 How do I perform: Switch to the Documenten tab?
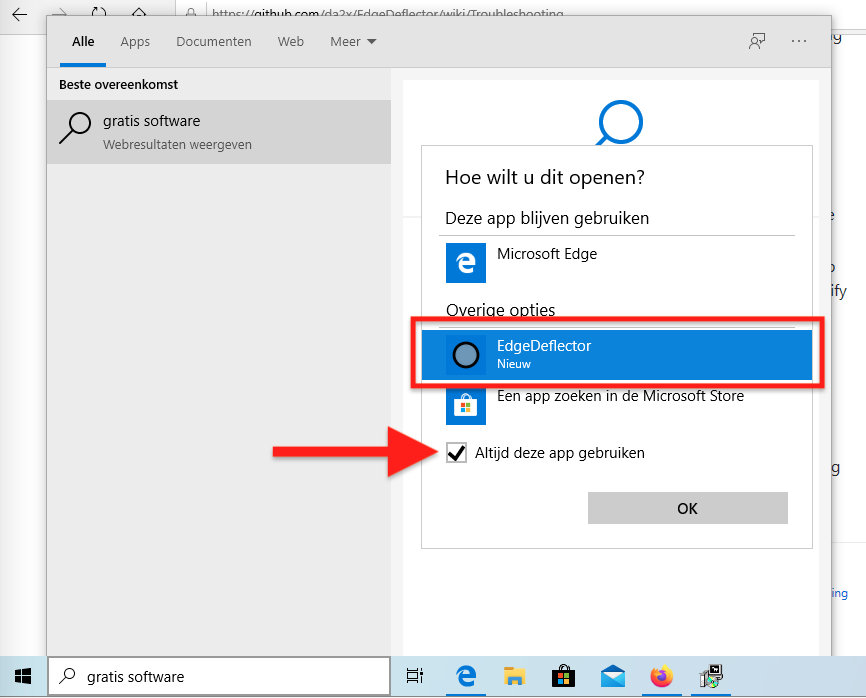click(213, 42)
